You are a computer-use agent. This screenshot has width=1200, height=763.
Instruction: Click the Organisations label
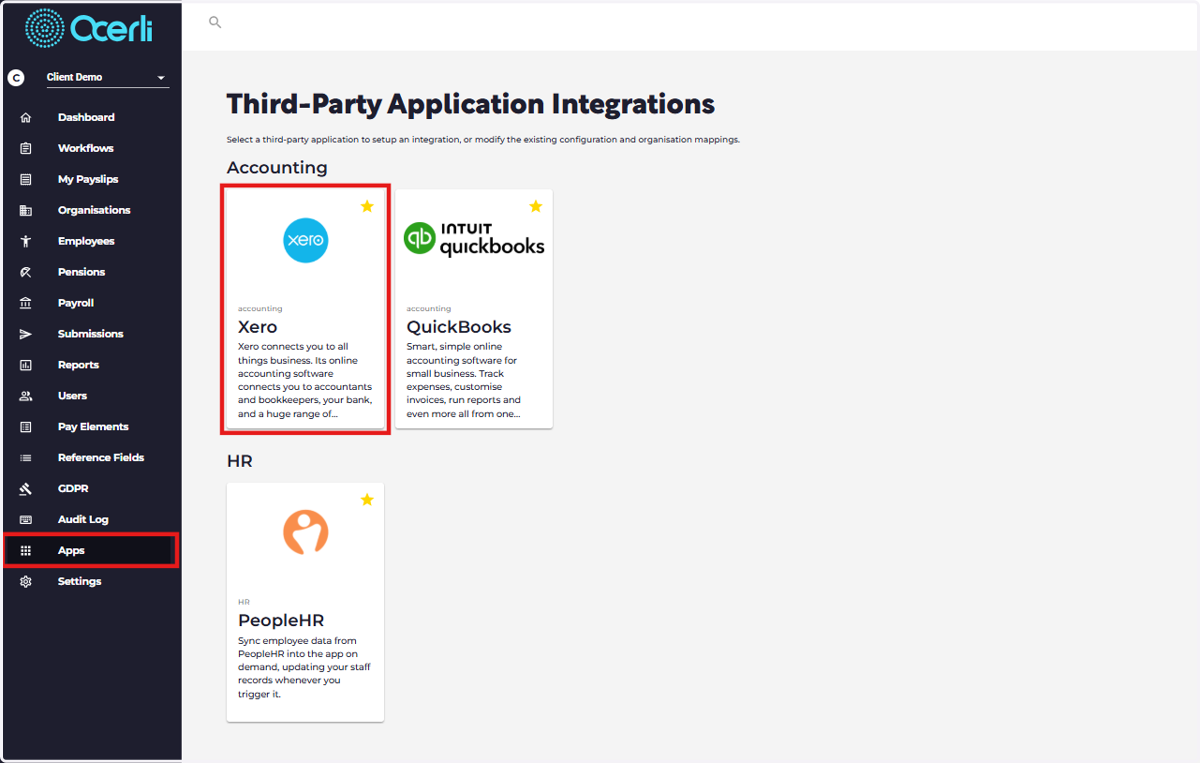click(x=94, y=210)
